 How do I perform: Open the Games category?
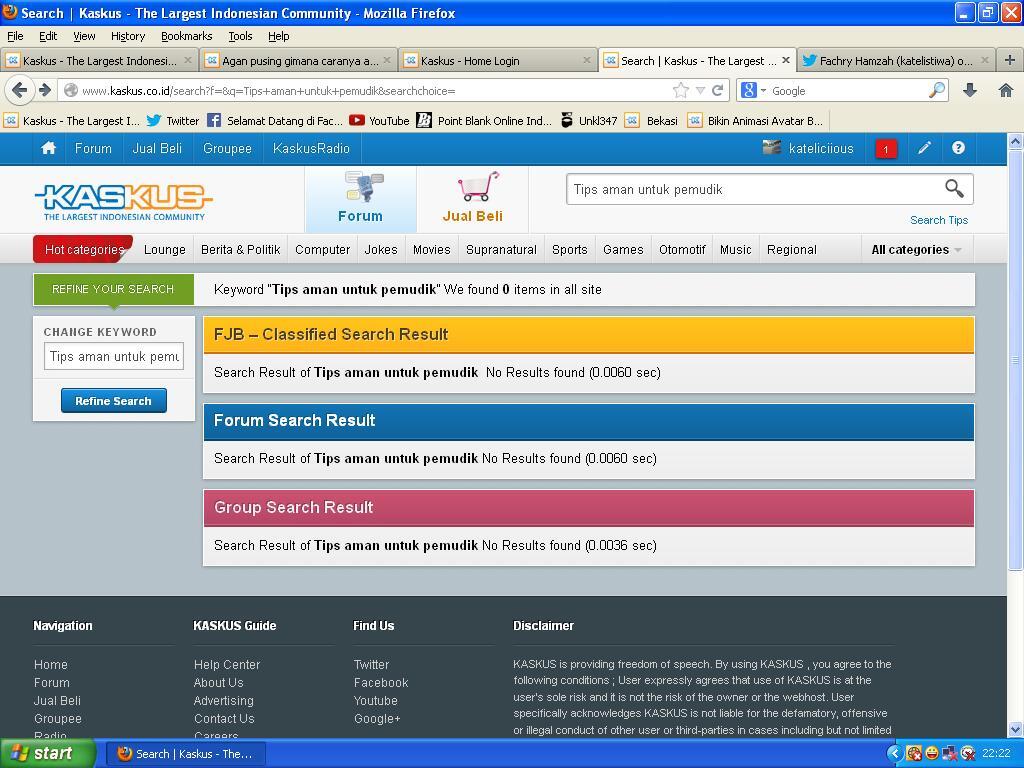pos(623,249)
